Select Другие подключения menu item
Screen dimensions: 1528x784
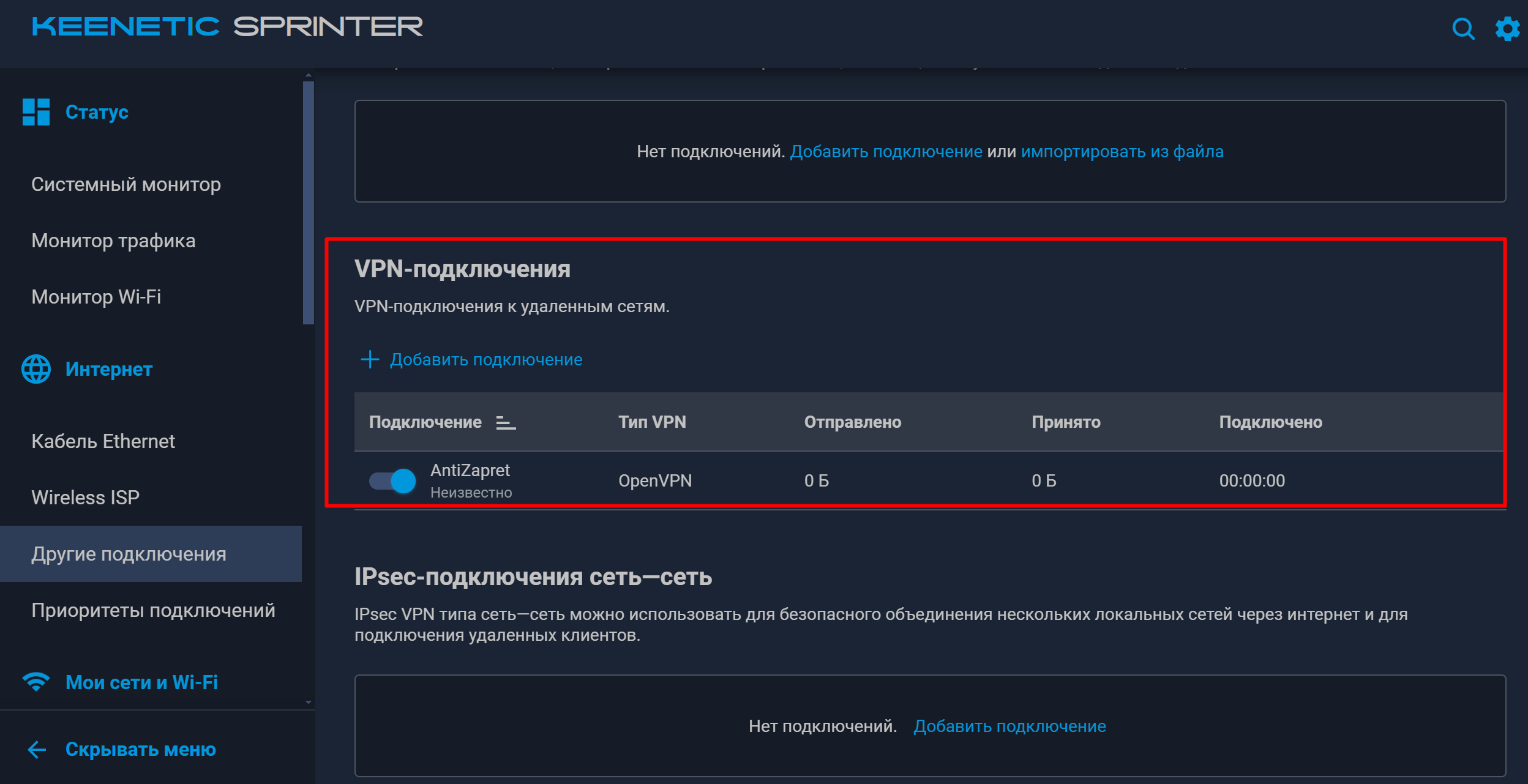click(151, 554)
